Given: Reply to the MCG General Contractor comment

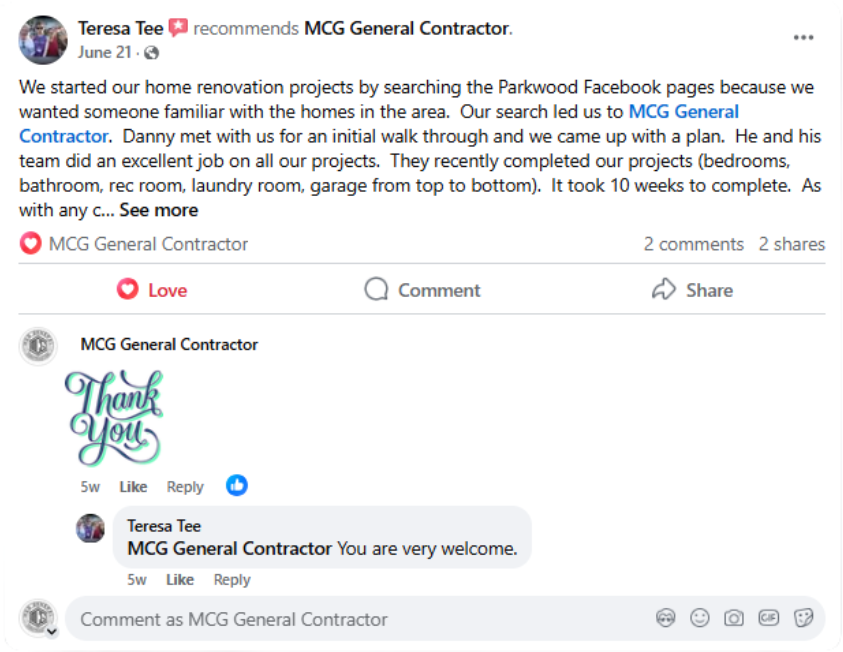Looking at the screenshot, I should coord(185,487).
